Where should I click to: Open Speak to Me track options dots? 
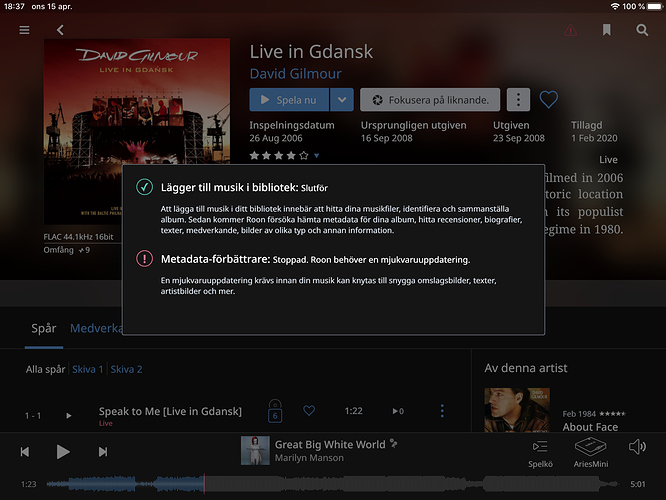[x=442, y=410]
